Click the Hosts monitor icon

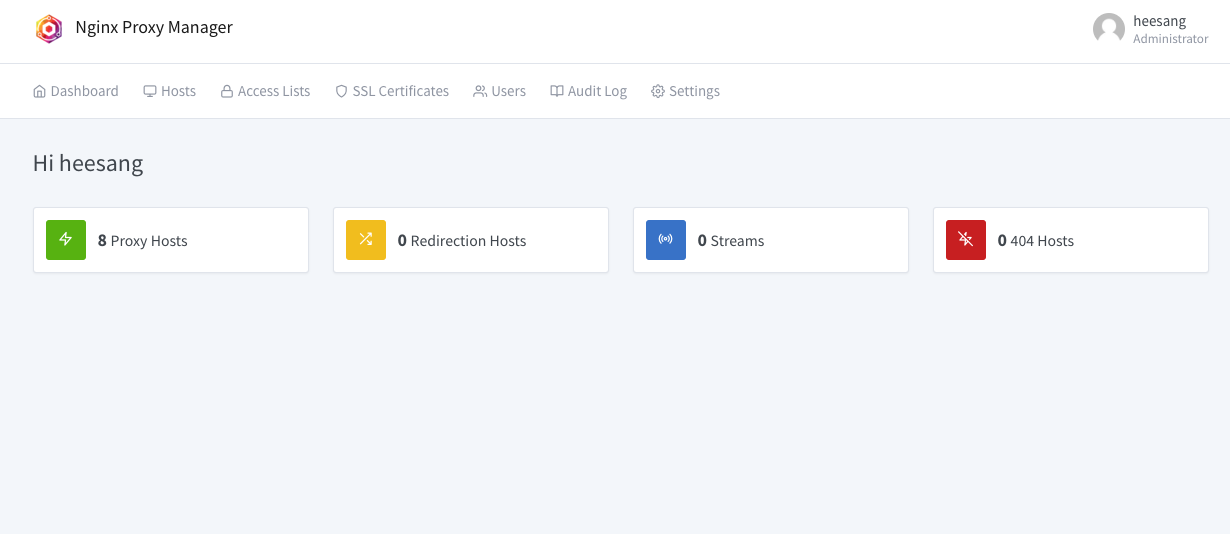tap(150, 91)
